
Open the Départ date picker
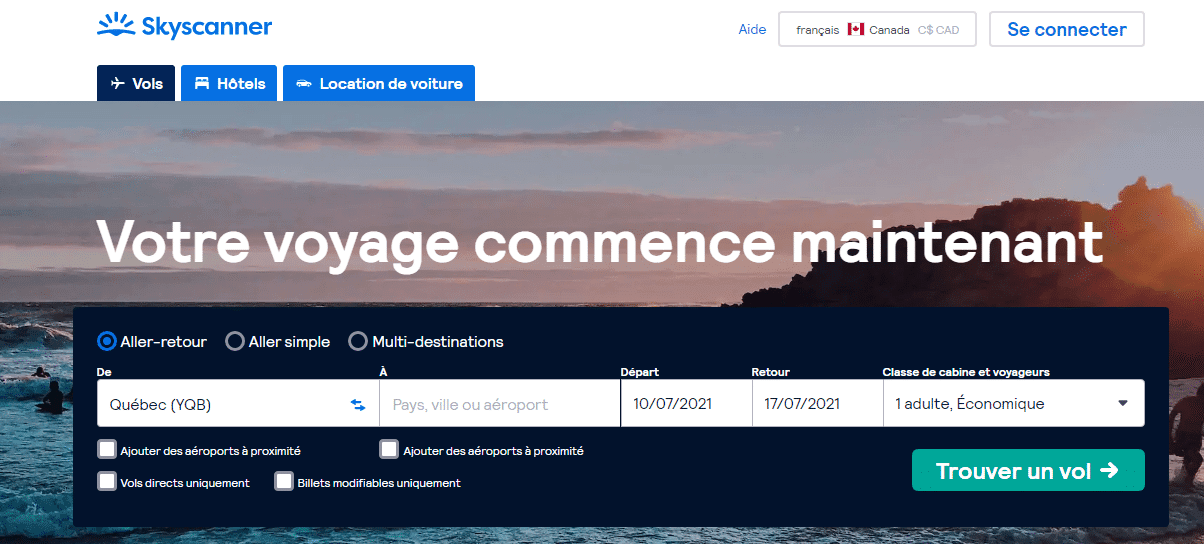(686, 404)
